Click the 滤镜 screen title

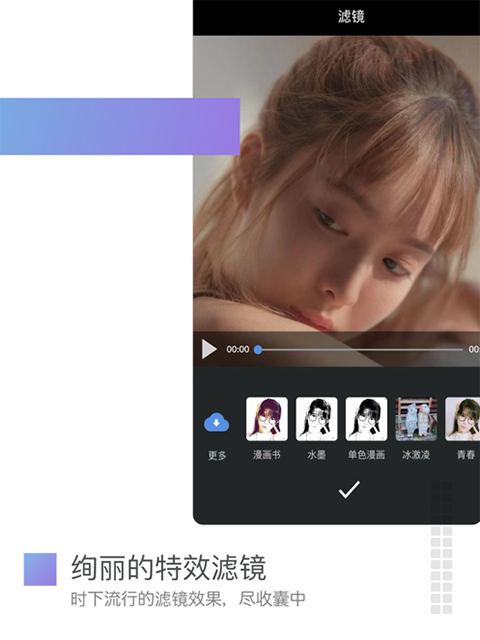(351, 17)
